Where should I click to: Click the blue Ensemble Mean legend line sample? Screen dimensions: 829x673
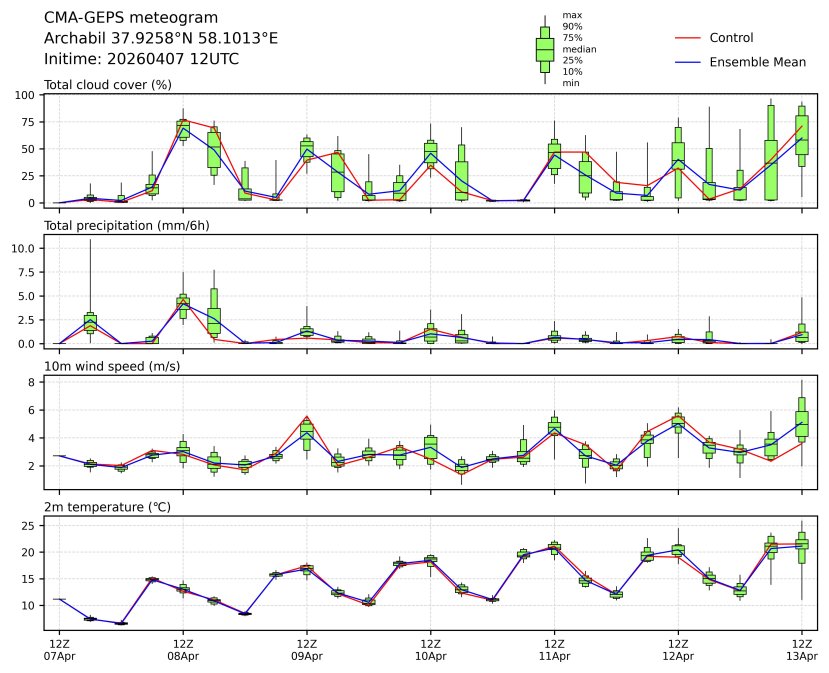[688, 62]
